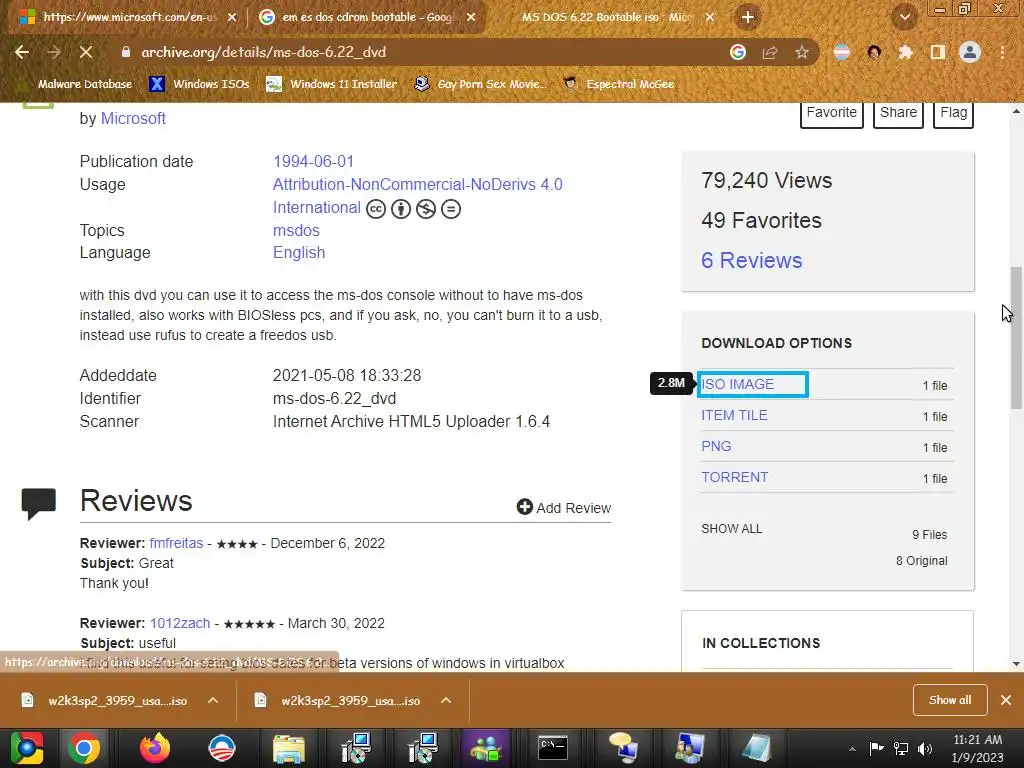Image resolution: width=1024 pixels, height=768 pixels.
Task: Expand second w2k3sp2 download item menu
Action: pos(446,701)
